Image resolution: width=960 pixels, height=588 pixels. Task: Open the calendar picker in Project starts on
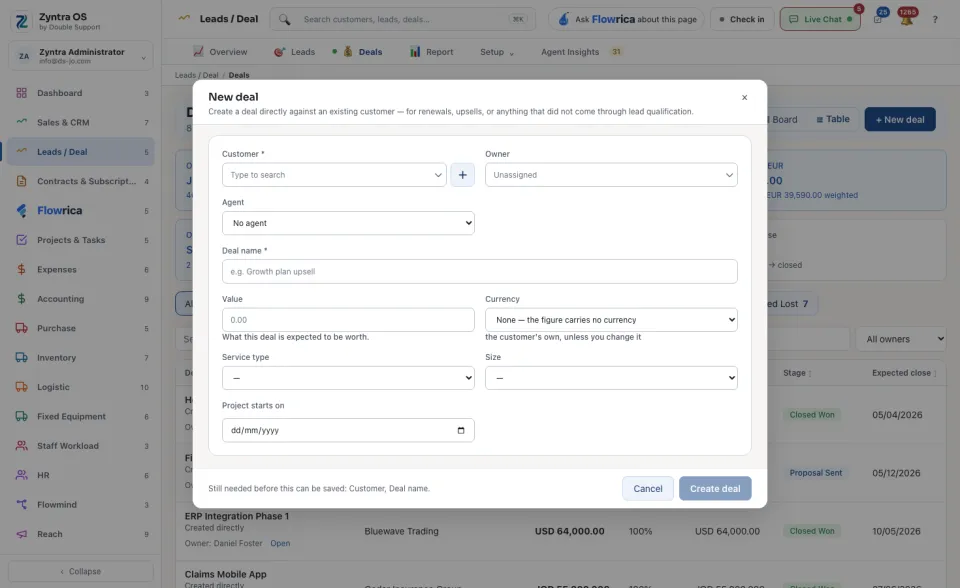coord(461,431)
